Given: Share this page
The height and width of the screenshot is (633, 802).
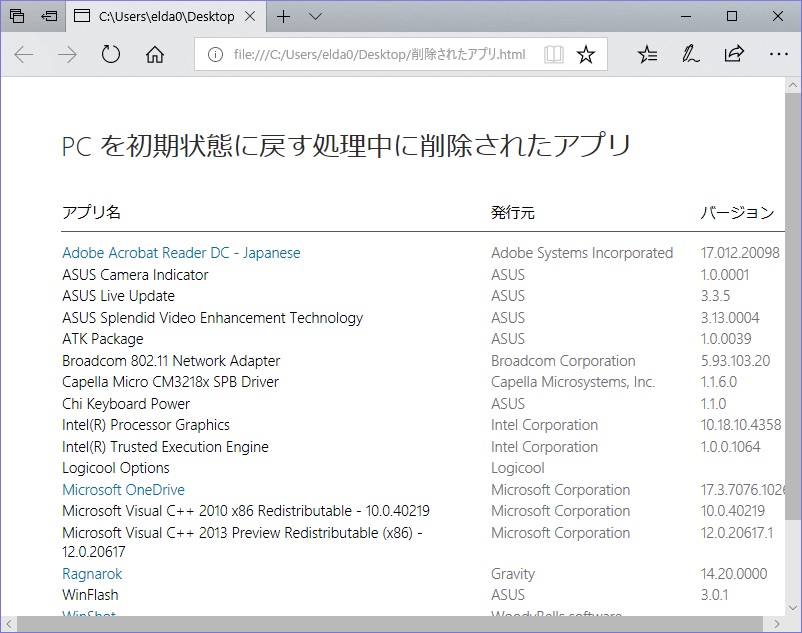Looking at the screenshot, I should (734, 54).
